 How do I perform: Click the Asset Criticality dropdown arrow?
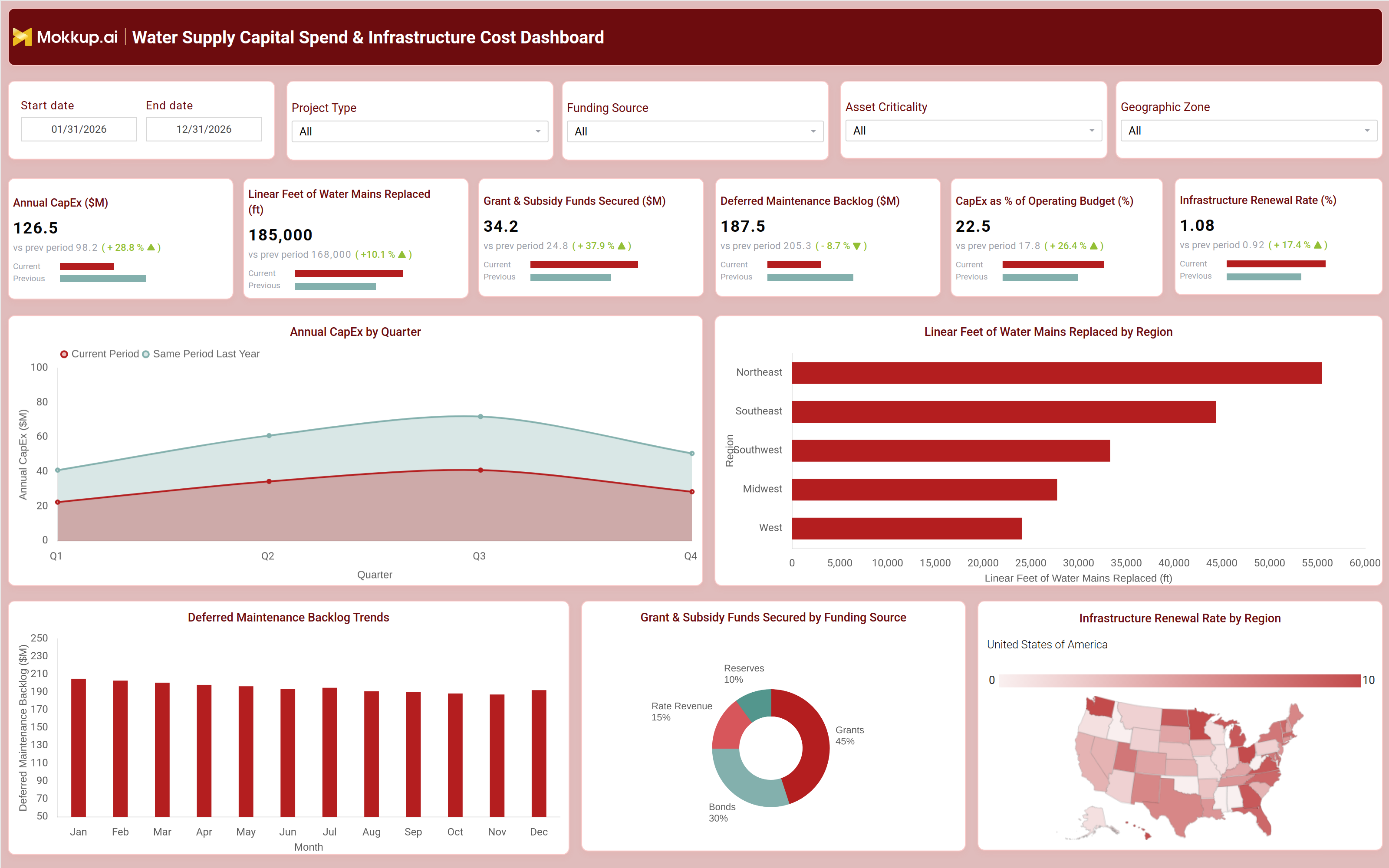click(x=1092, y=131)
